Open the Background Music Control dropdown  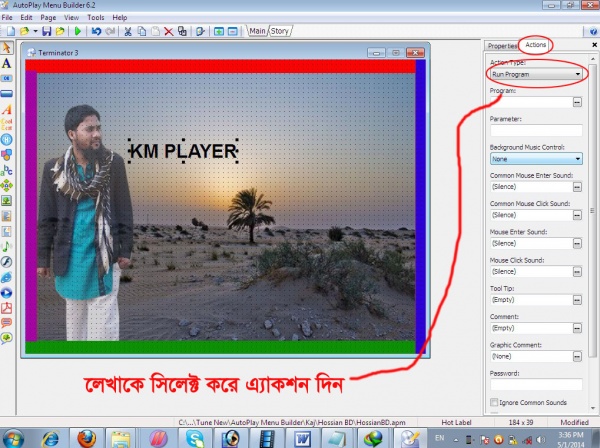pyautogui.click(x=536, y=159)
